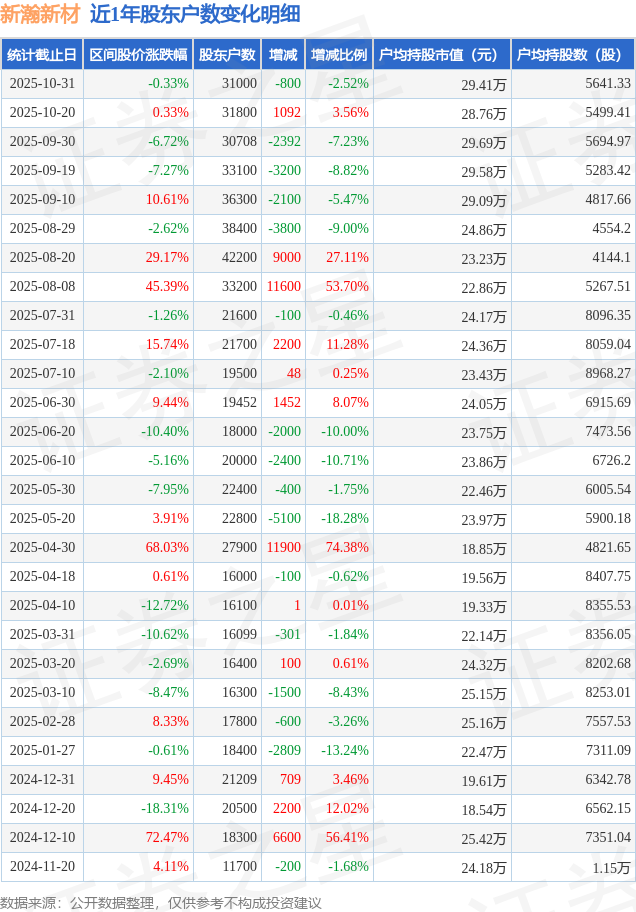
Task: Click the 户均持股市值（元） column header
Action: pos(440,55)
